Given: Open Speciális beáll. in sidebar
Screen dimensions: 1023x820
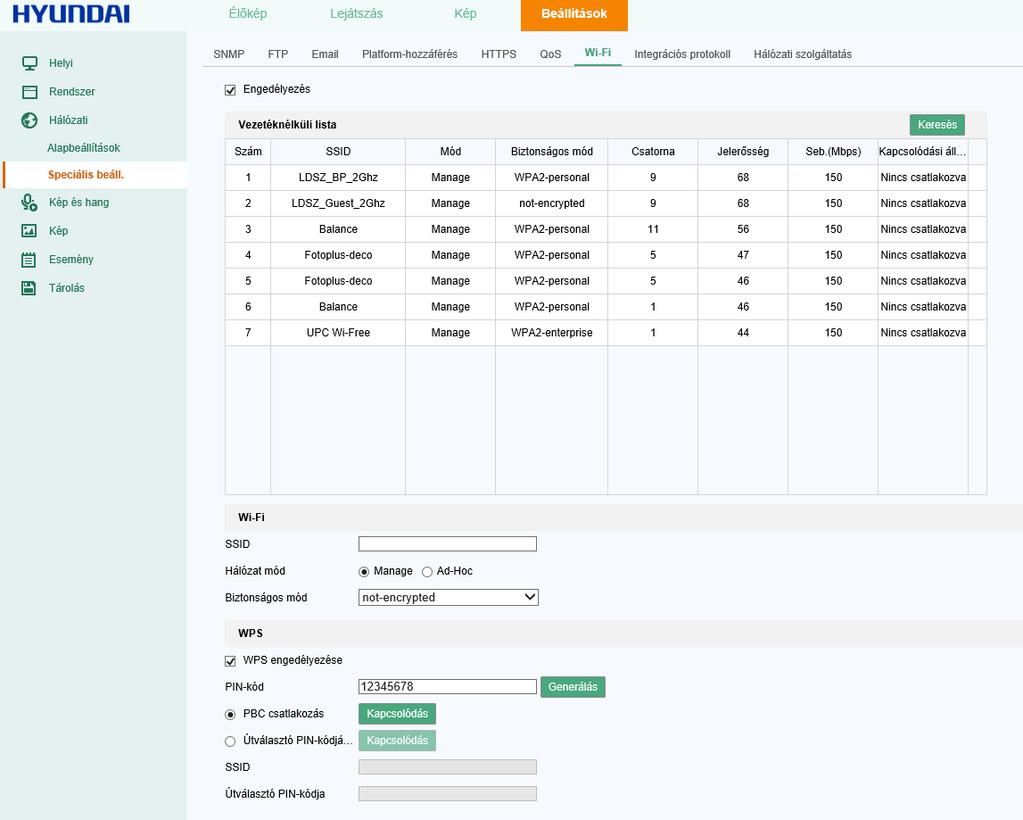Looking at the screenshot, I should (85, 175).
